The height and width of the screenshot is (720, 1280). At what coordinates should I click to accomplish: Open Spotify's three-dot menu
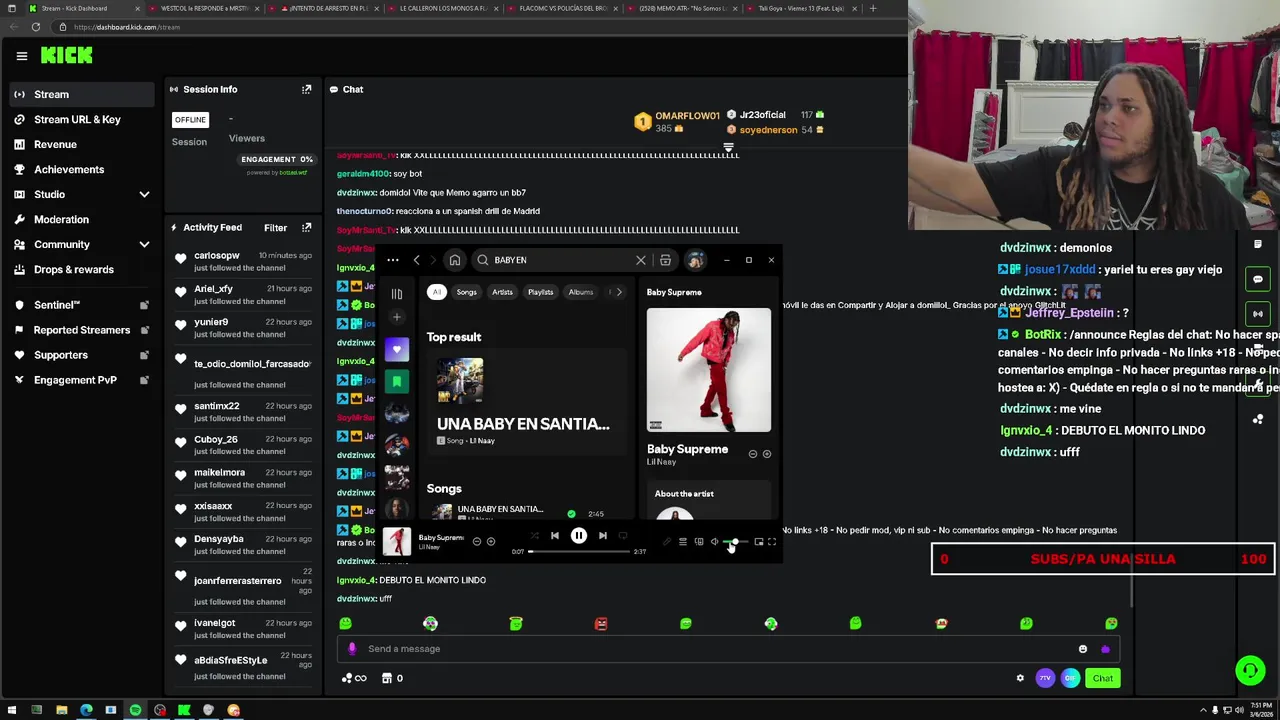coord(392,260)
